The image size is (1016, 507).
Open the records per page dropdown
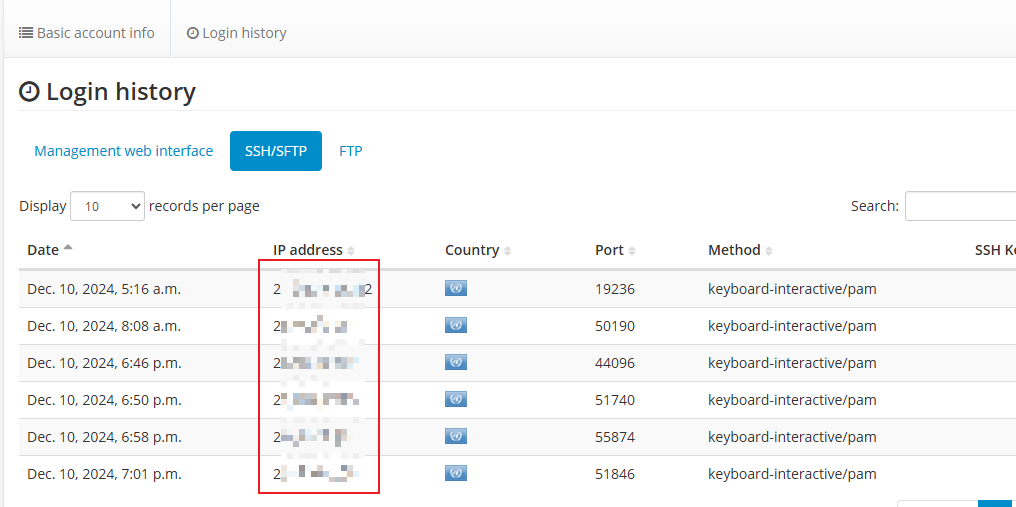pyautogui.click(x=108, y=206)
